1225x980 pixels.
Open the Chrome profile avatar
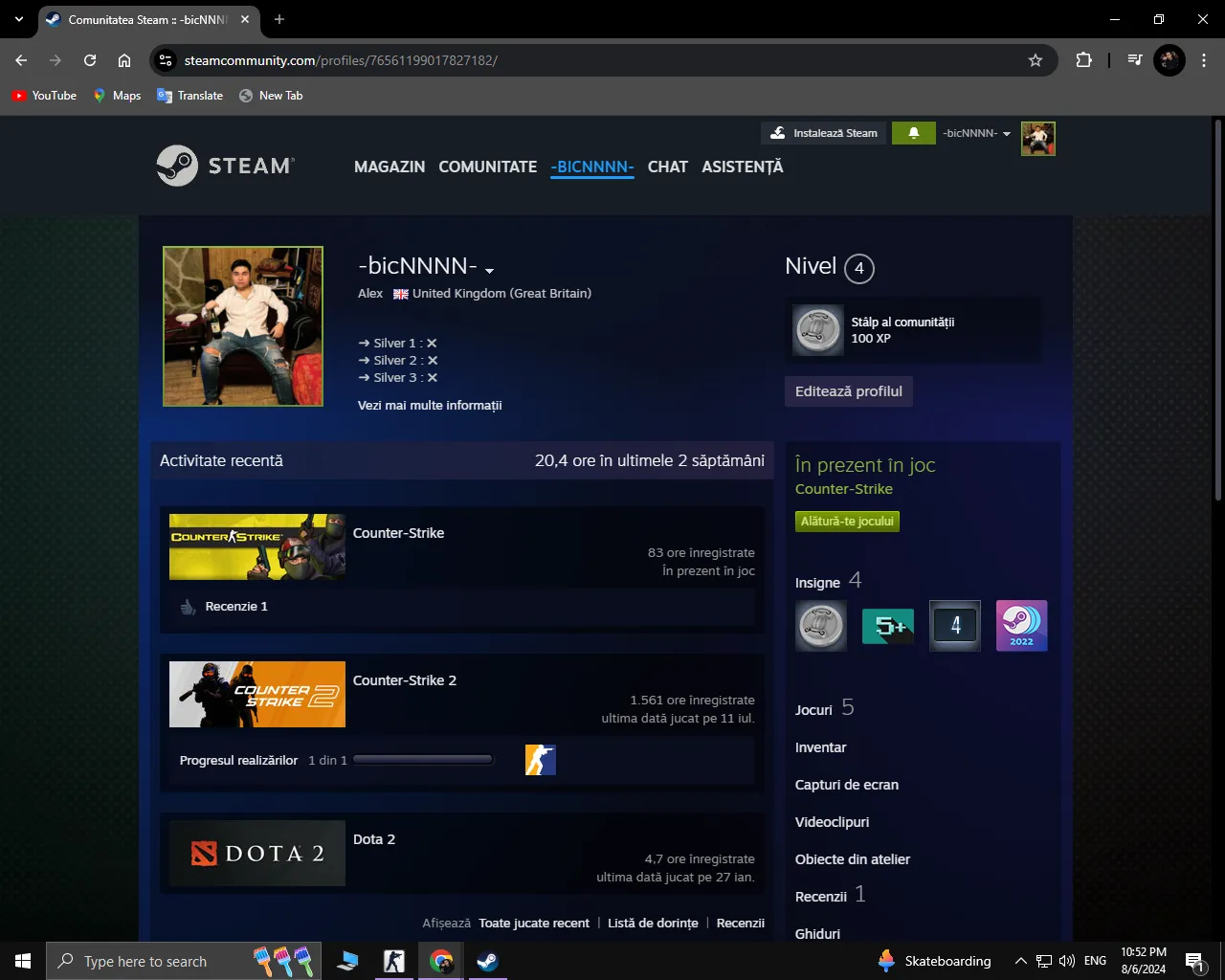(x=1169, y=60)
